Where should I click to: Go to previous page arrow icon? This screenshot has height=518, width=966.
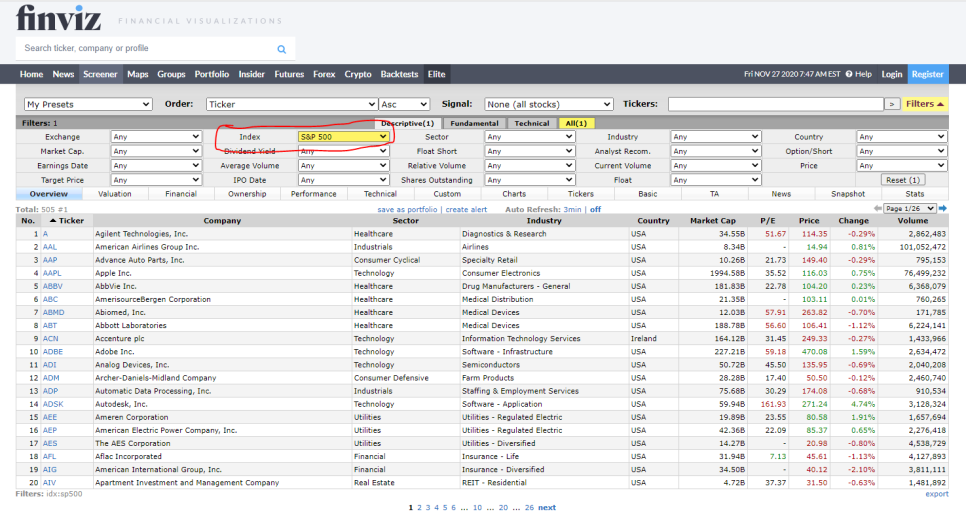(x=878, y=208)
